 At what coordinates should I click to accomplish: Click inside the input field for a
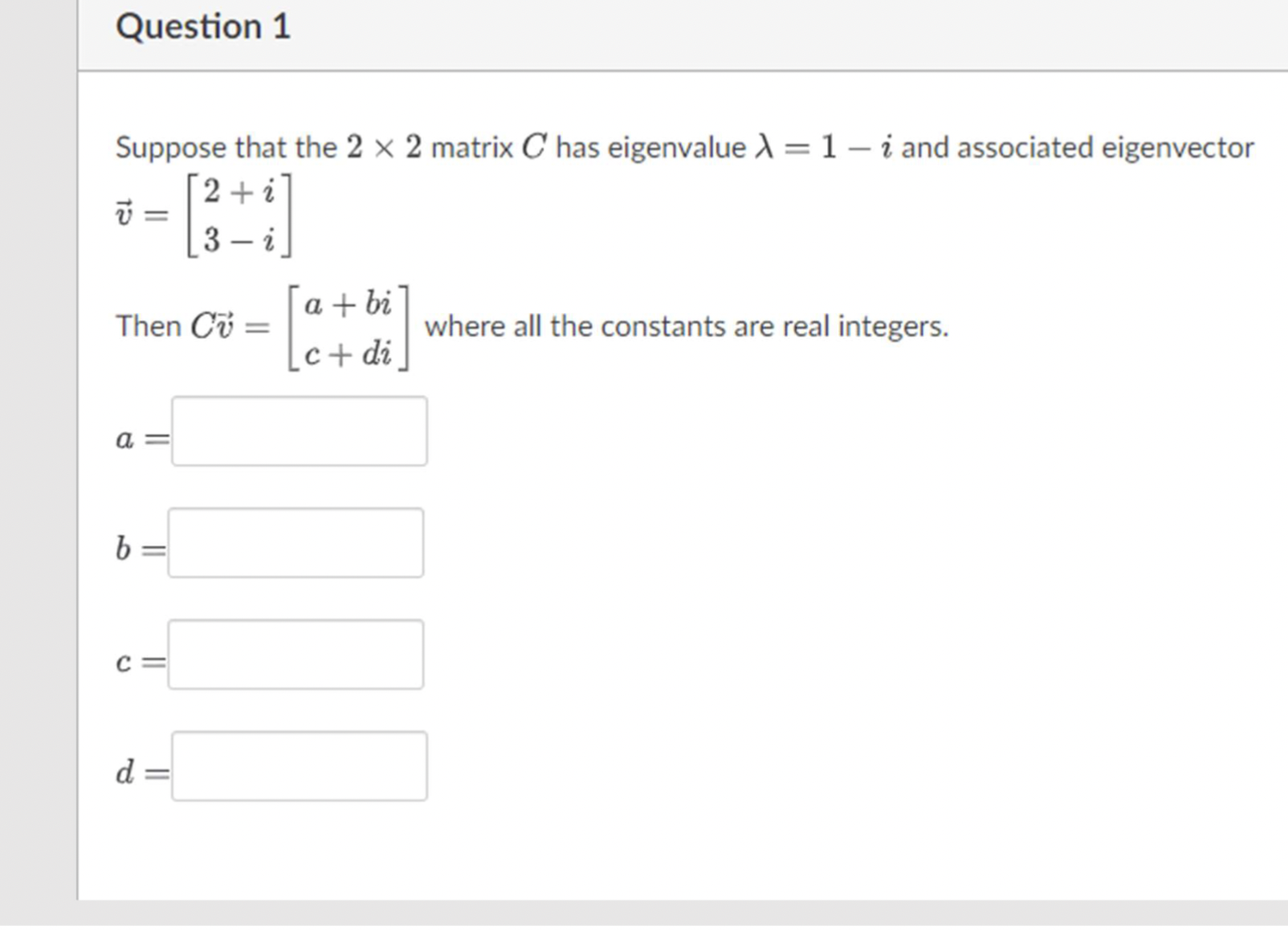tap(300, 431)
